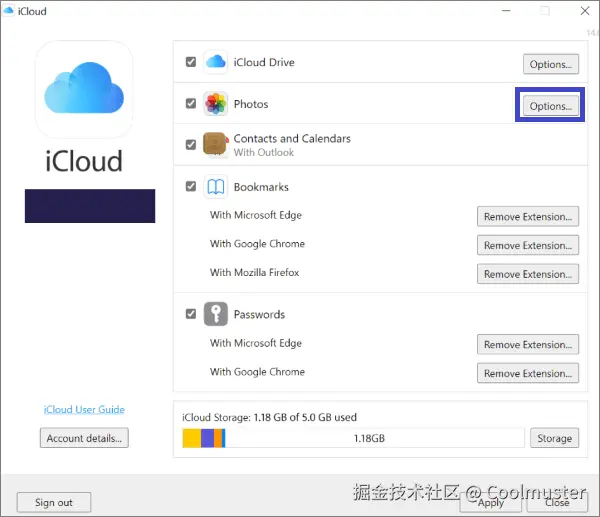Minimize the iCloud window
The image size is (600, 517).
pyautogui.click(x=506, y=11)
